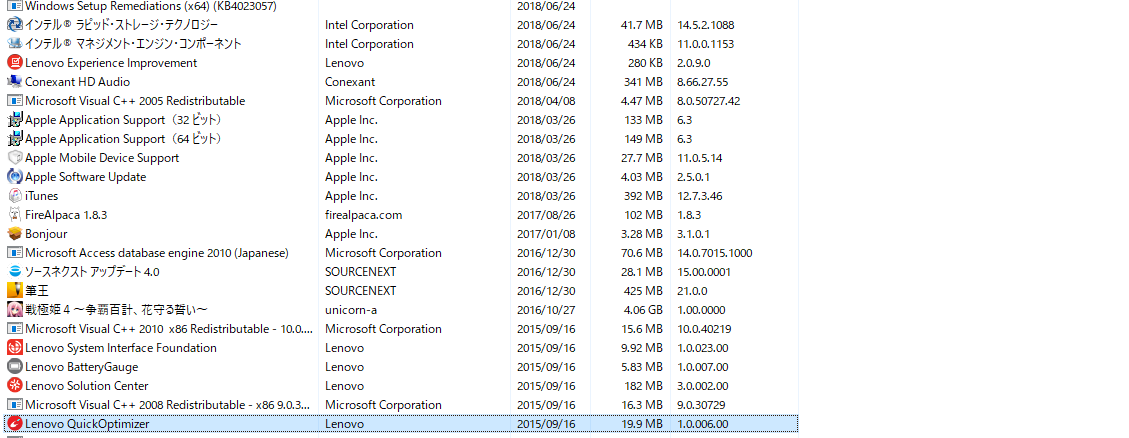Select Lenovo BatteryGauge name
The height and width of the screenshot is (438, 1129).
pyautogui.click(x=81, y=367)
